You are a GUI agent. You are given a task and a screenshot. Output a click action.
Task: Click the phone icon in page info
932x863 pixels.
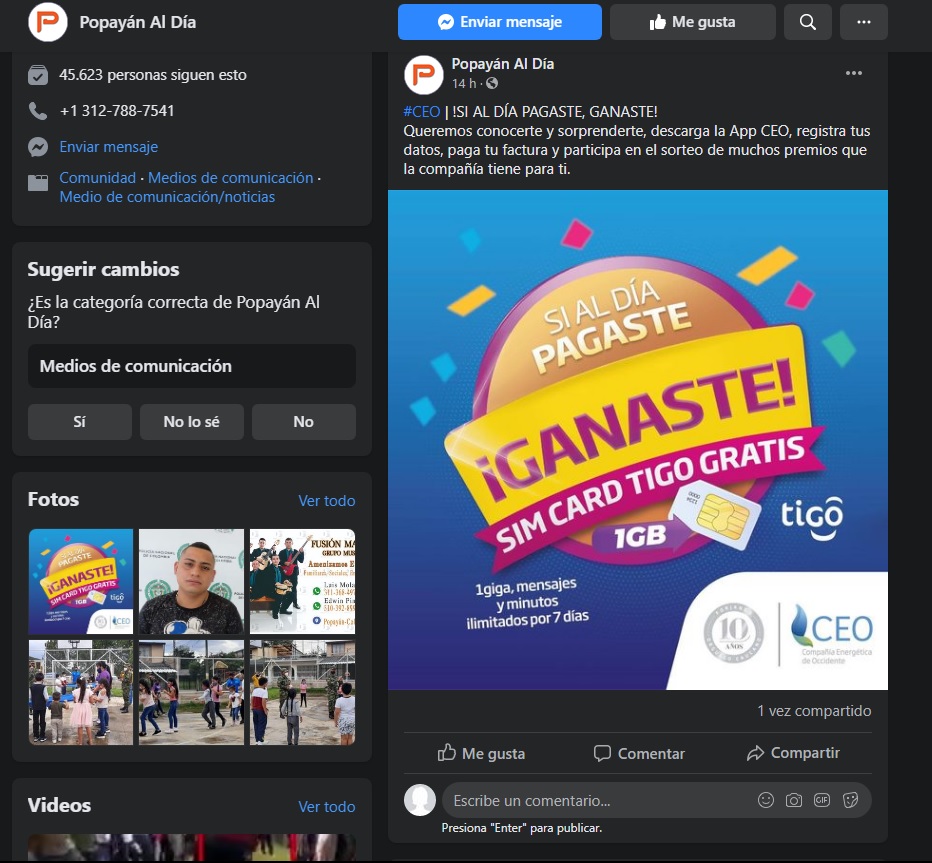coord(38,111)
